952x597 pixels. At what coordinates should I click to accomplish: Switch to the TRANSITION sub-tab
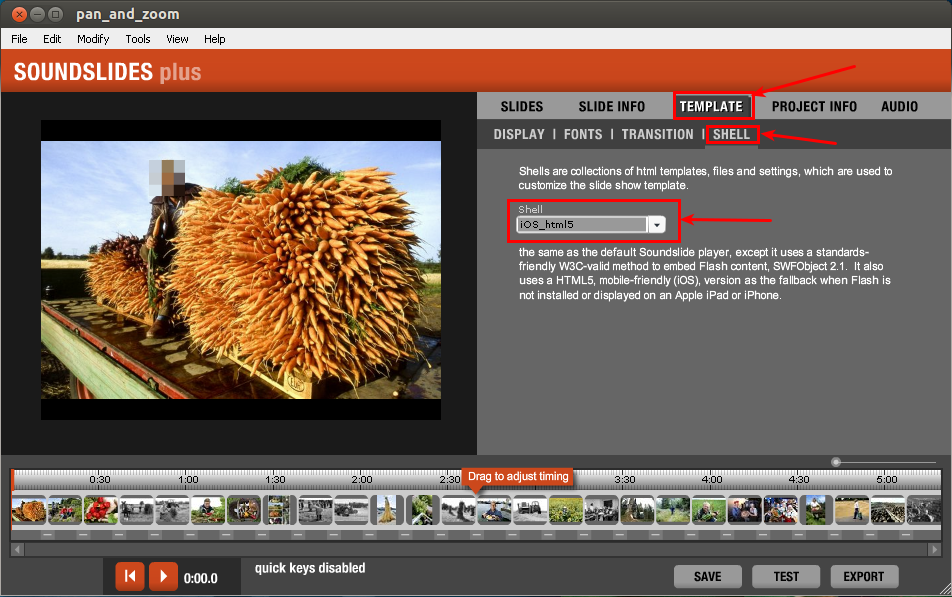click(x=657, y=134)
